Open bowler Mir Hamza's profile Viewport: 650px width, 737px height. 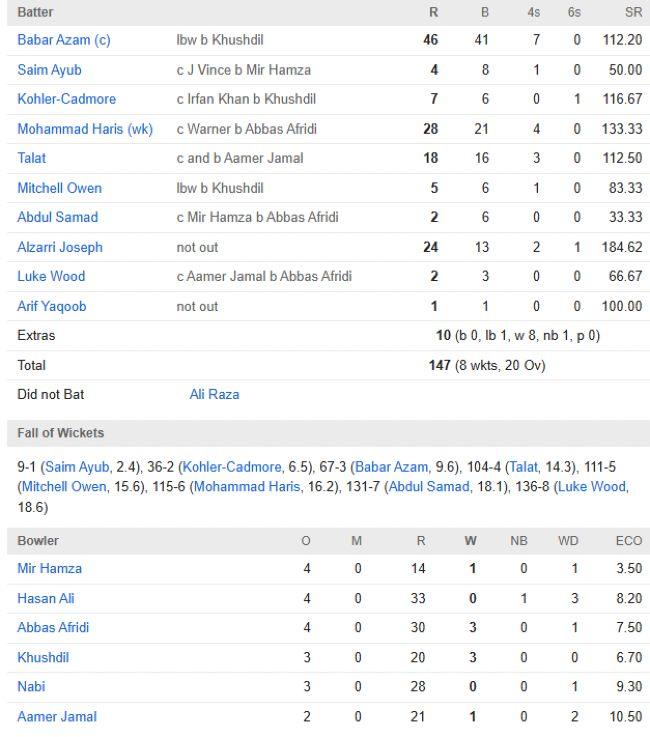pos(49,568)
